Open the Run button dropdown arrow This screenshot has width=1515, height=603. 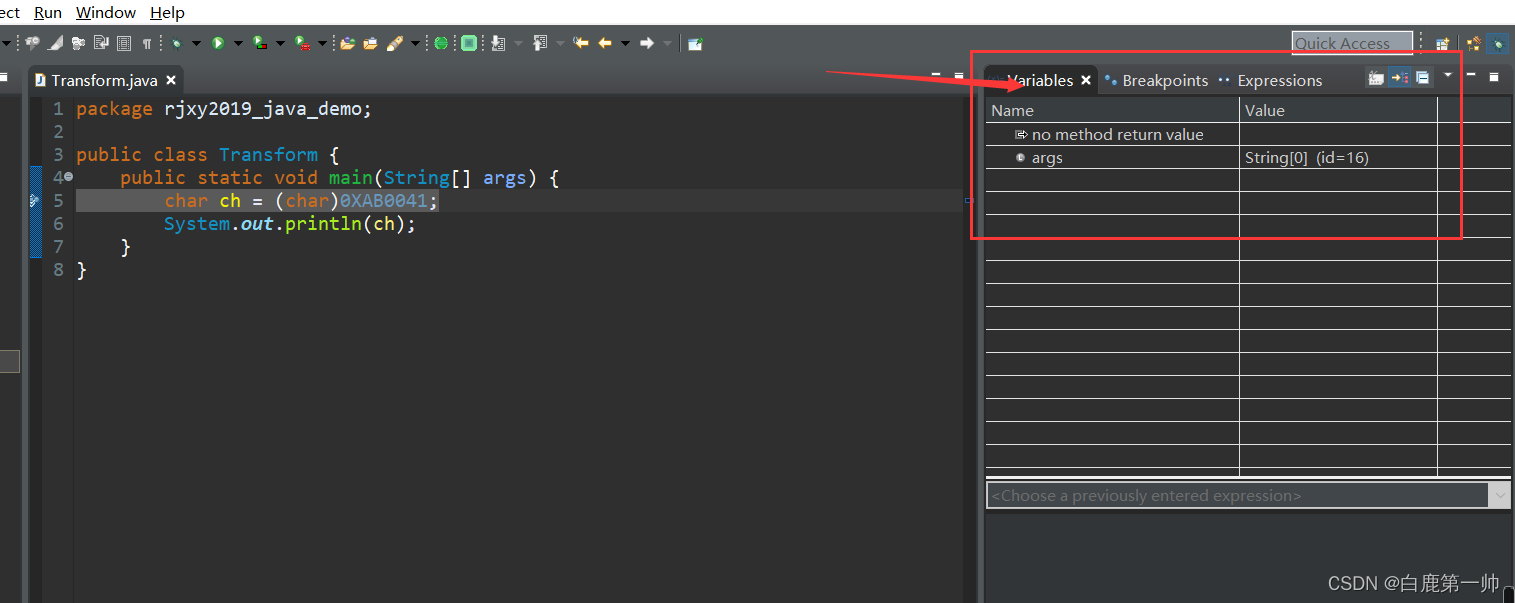point(238,43)
